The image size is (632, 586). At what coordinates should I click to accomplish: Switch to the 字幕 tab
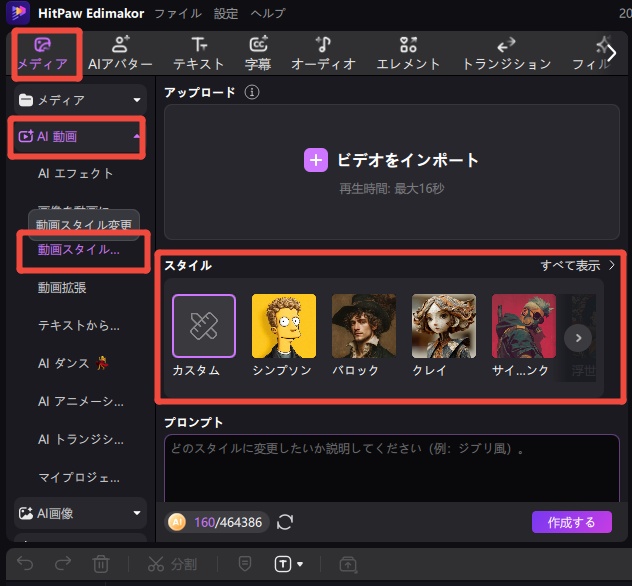258,54
